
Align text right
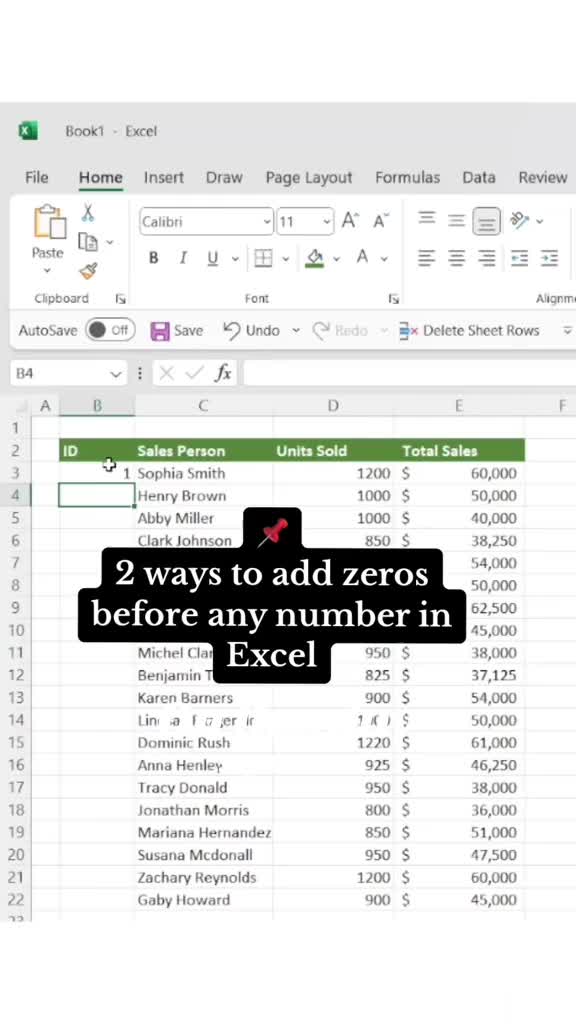(487, 258)
